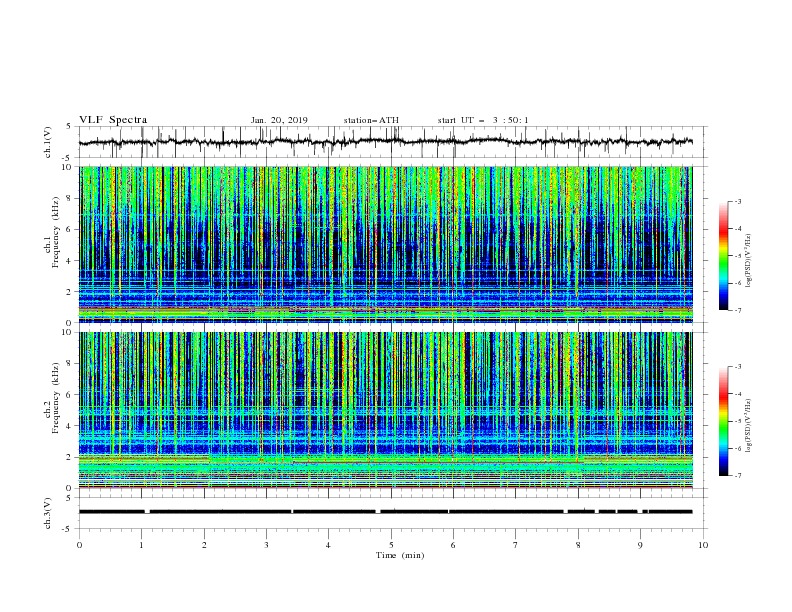
Task: Click the "-3" tick on upper colorbar
Action: (x=737, y=201)
